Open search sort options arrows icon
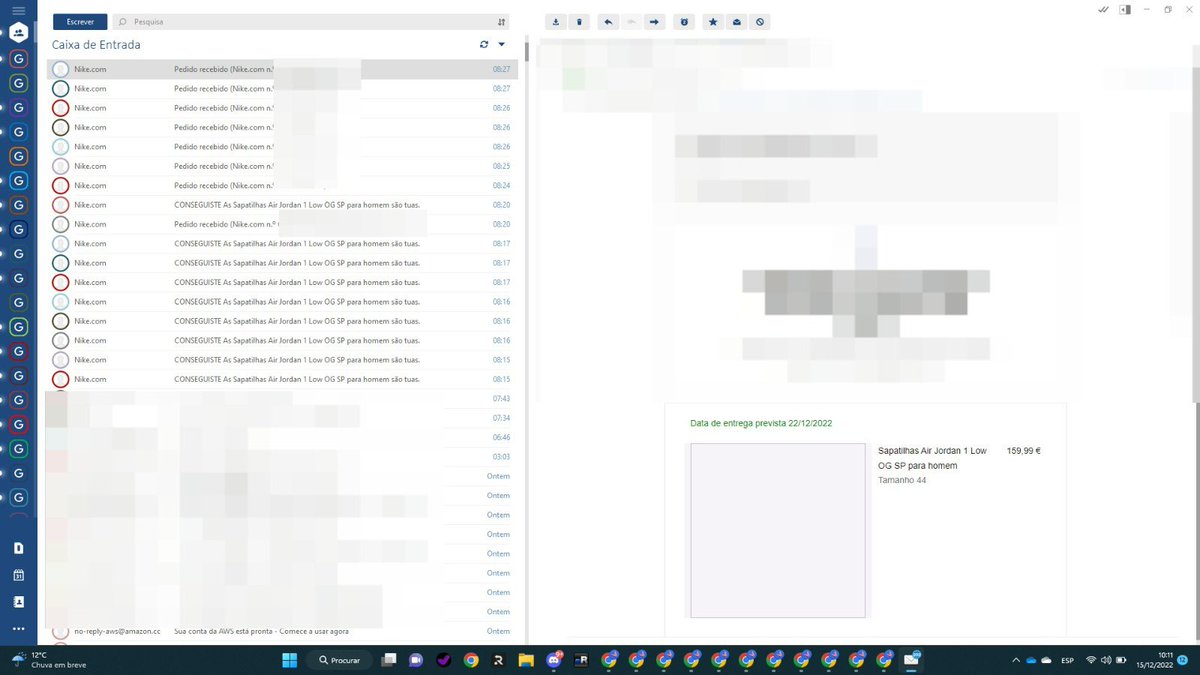1200x675 pixels. 501,21
